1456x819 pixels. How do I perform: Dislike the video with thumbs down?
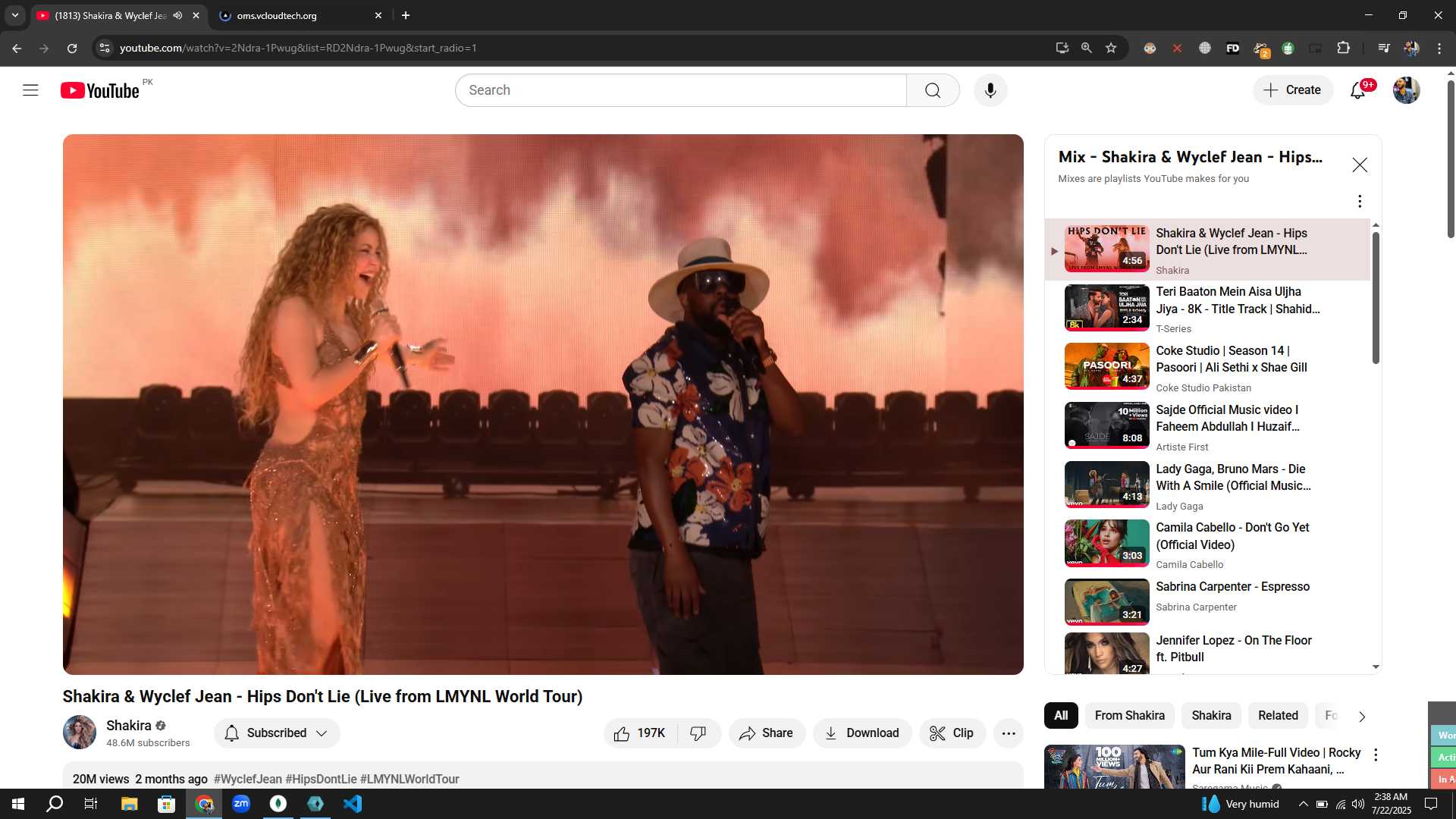[698, 733]
